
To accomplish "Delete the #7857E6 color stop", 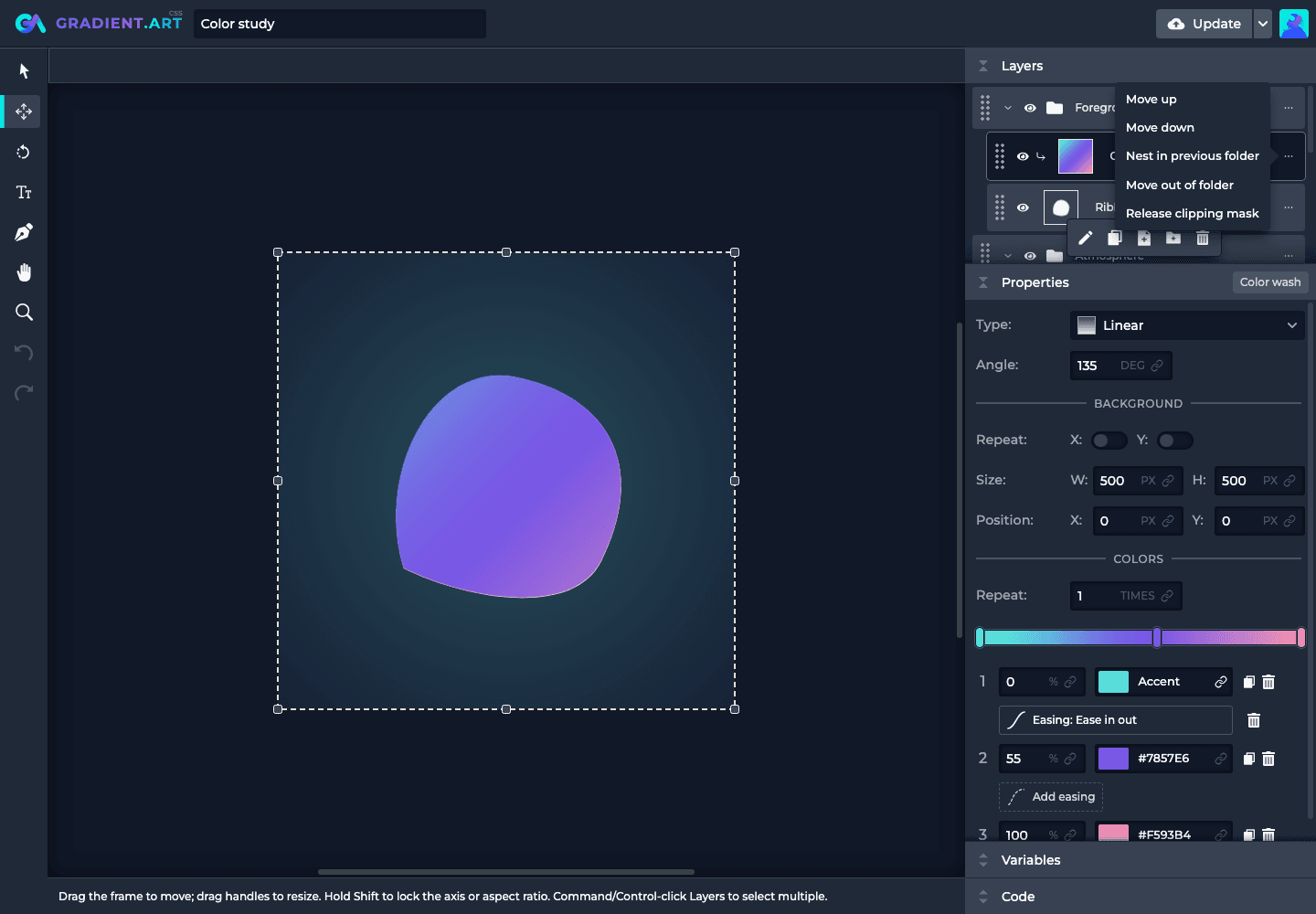I will click(1268, 759).
